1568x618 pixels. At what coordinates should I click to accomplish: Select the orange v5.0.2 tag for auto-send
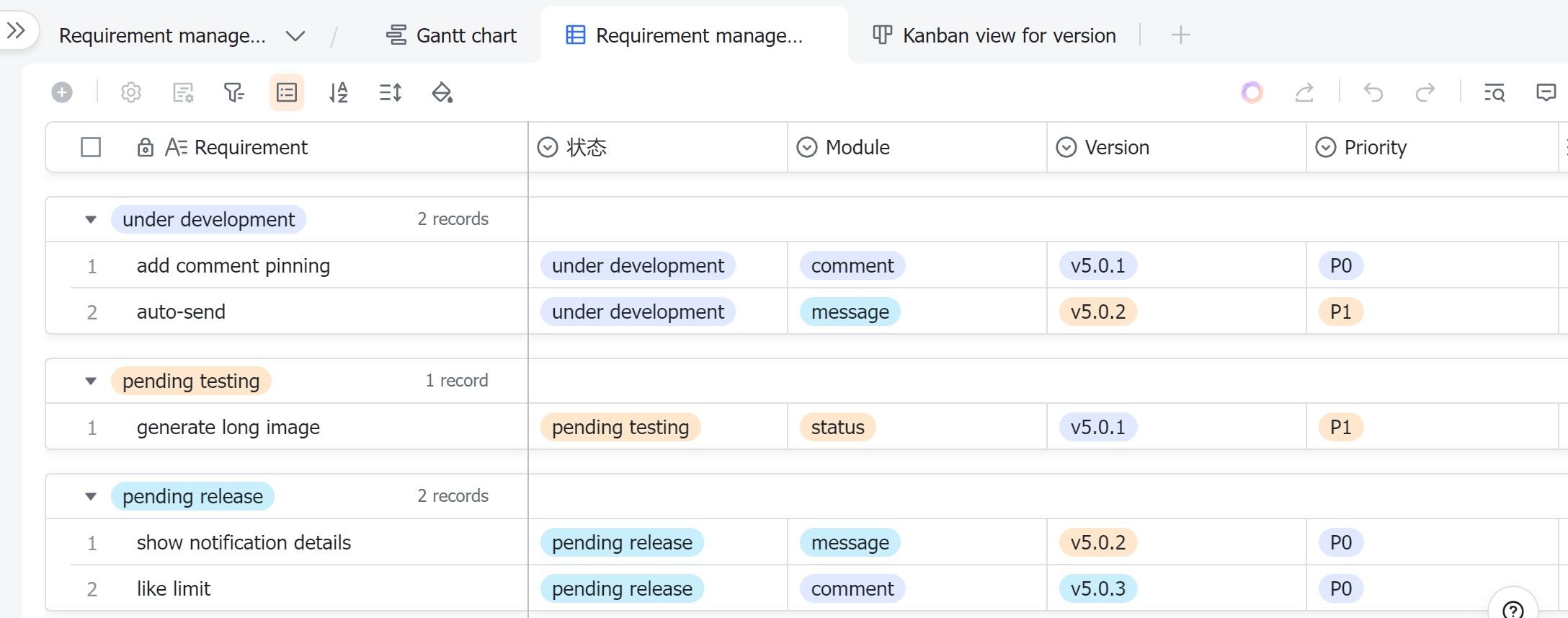pyautogui.click(x=1097, y=312)
